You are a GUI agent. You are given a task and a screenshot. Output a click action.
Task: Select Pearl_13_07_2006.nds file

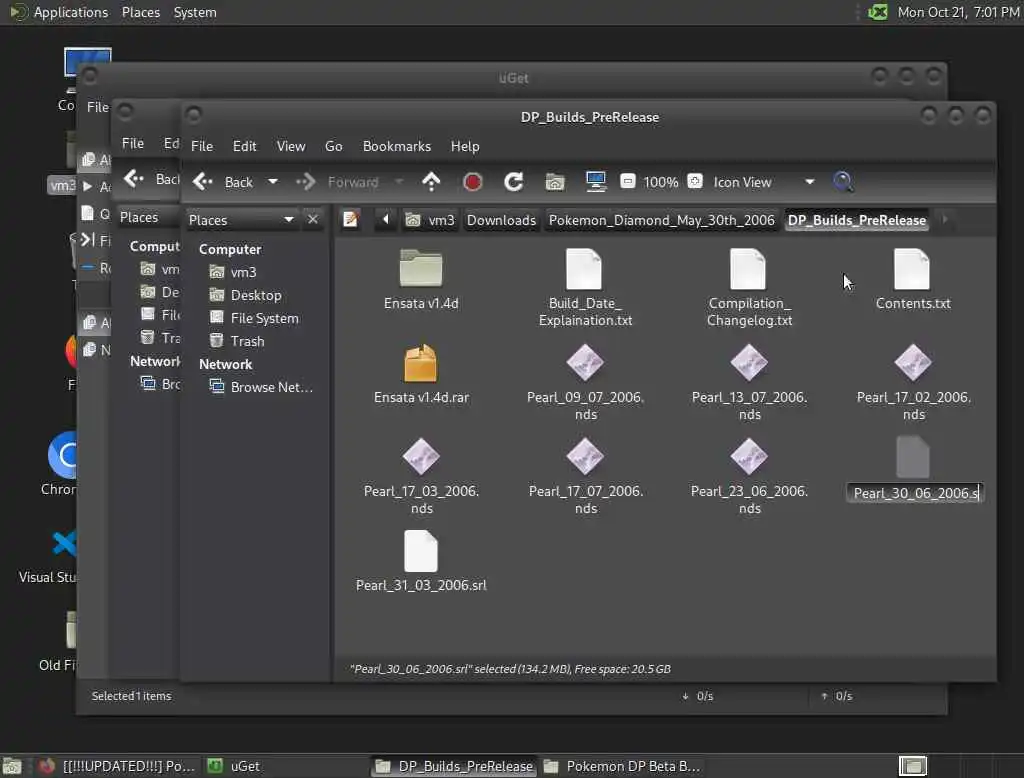[749, 382]
